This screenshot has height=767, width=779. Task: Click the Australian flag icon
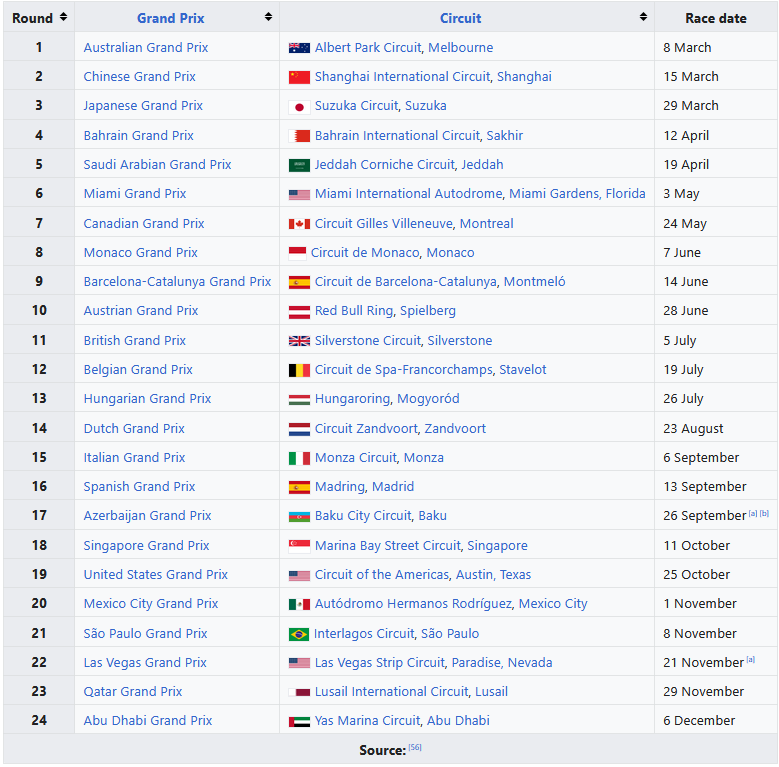(299, 48)
